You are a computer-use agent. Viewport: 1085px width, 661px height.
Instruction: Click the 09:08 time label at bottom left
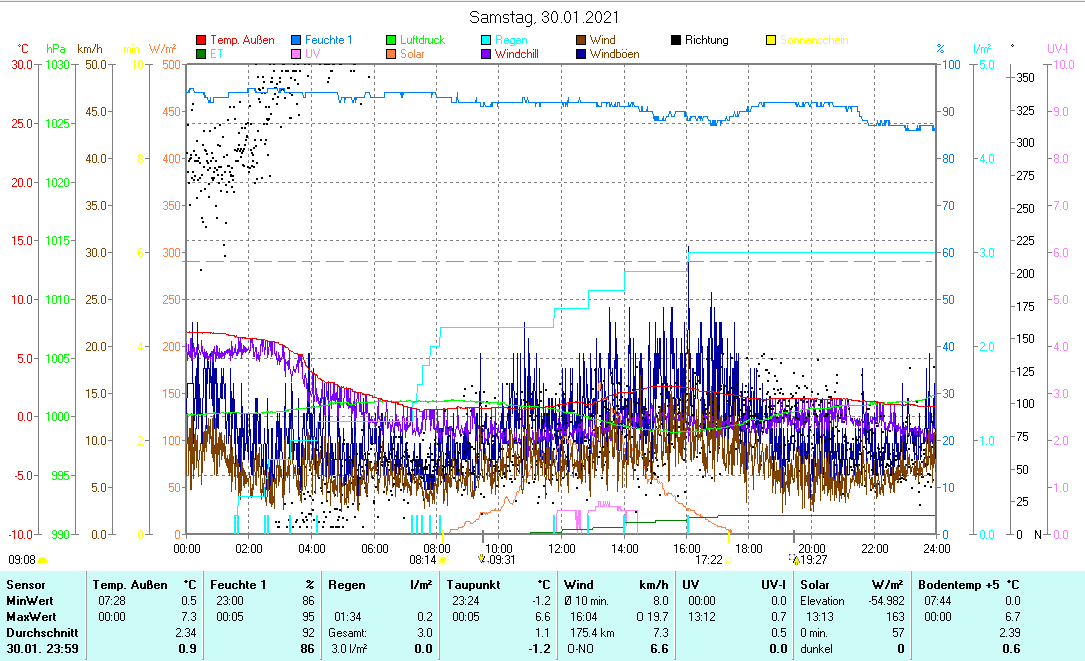pos(22,560)
